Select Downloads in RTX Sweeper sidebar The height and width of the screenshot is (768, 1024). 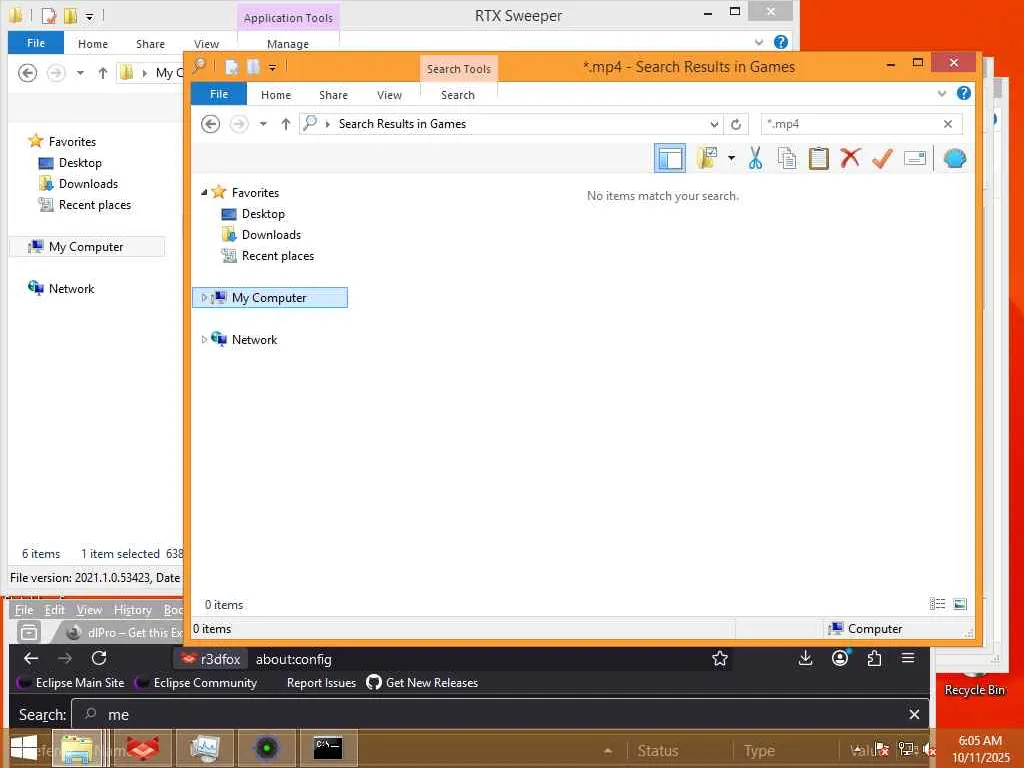pos(88,184)
